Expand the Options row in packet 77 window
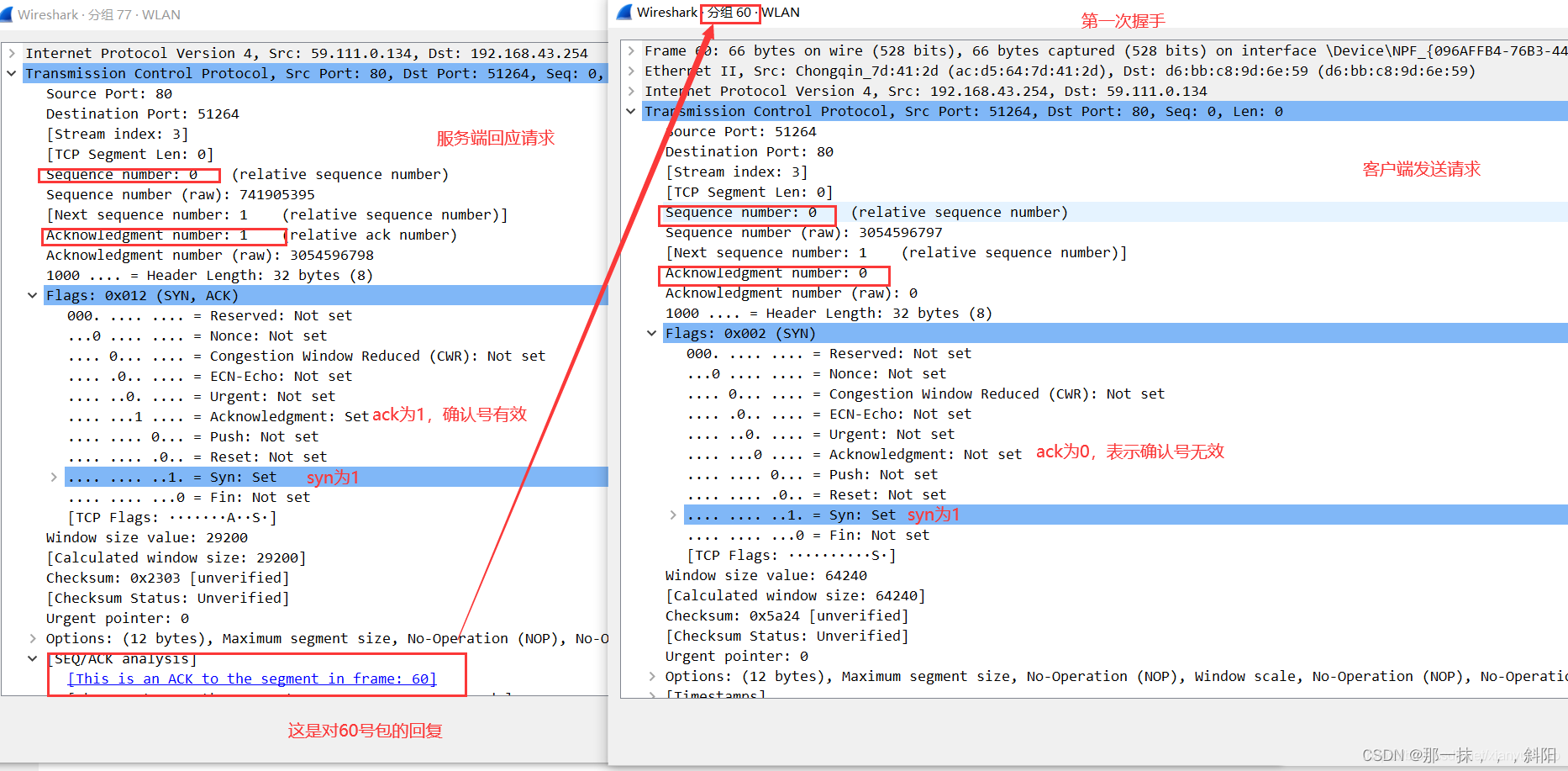Screen dimensions: 1568x771 click(x=32, y=638)
